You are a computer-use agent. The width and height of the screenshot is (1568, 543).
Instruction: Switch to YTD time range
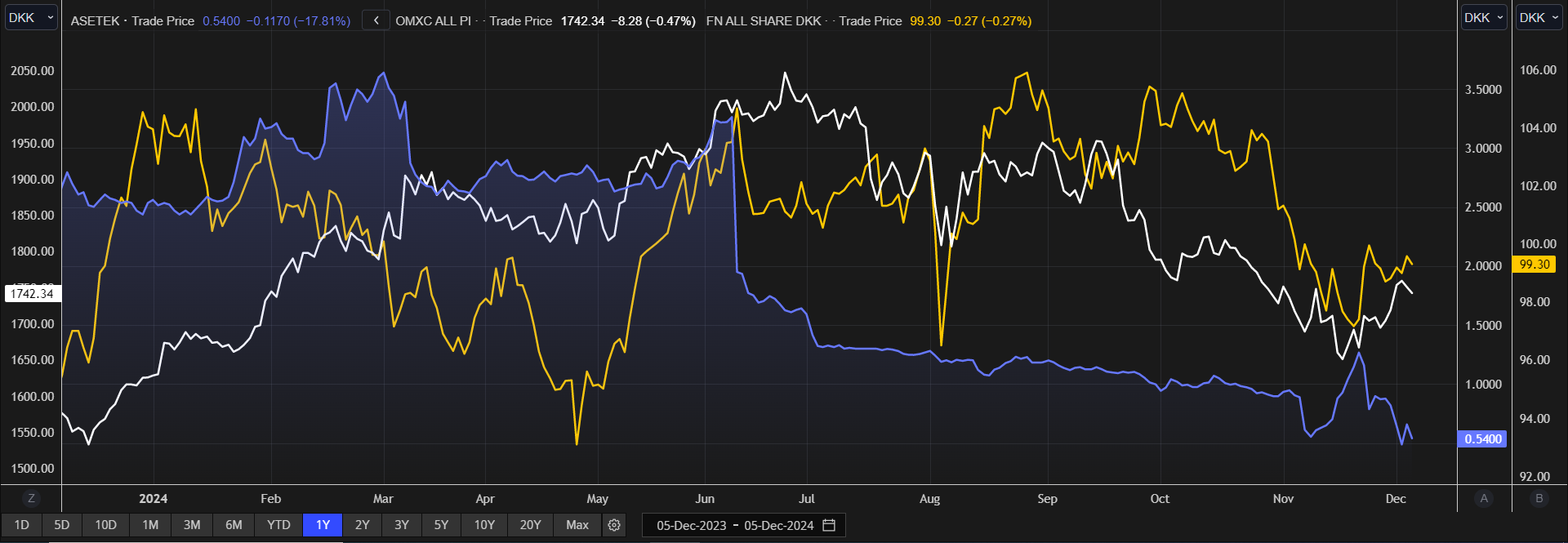(278, 525)
